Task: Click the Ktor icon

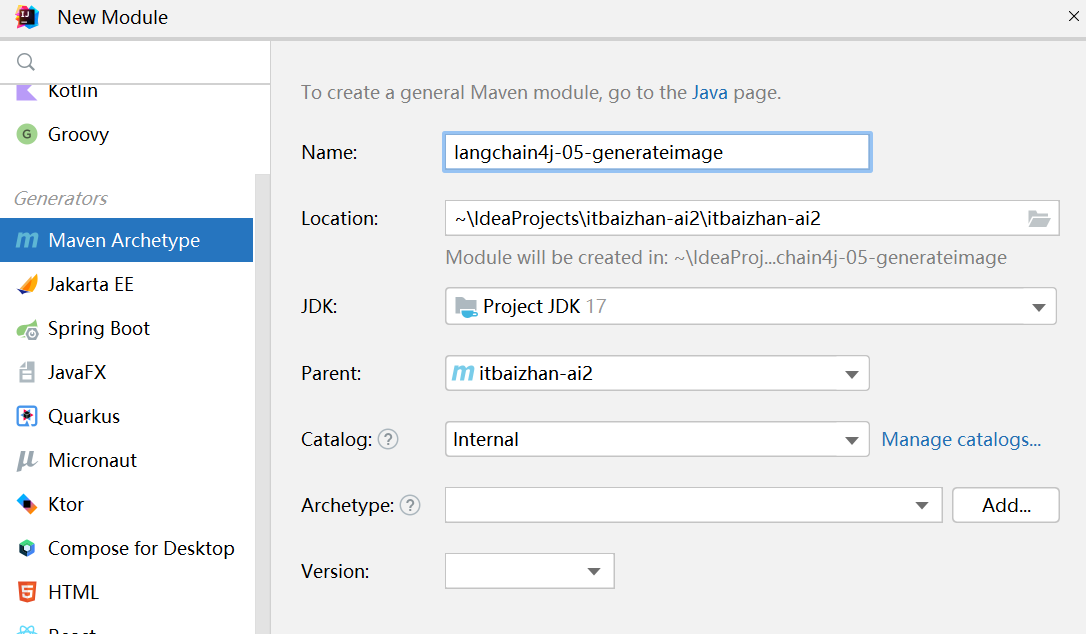Action: (26, 504)
